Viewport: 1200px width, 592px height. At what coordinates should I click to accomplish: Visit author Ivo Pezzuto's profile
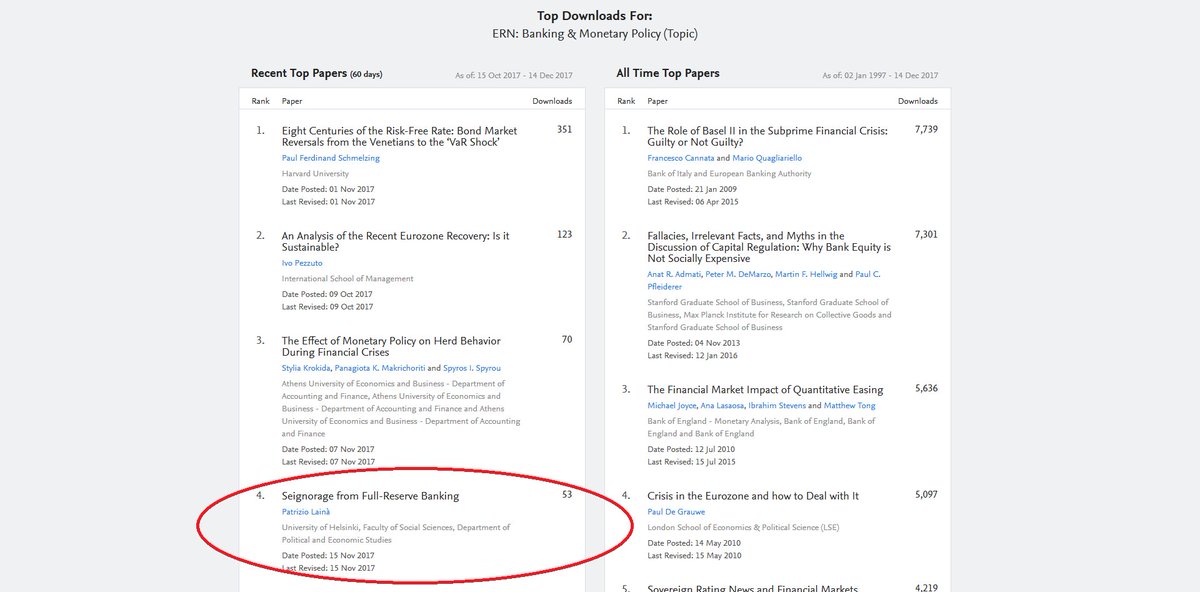point(302,263)
